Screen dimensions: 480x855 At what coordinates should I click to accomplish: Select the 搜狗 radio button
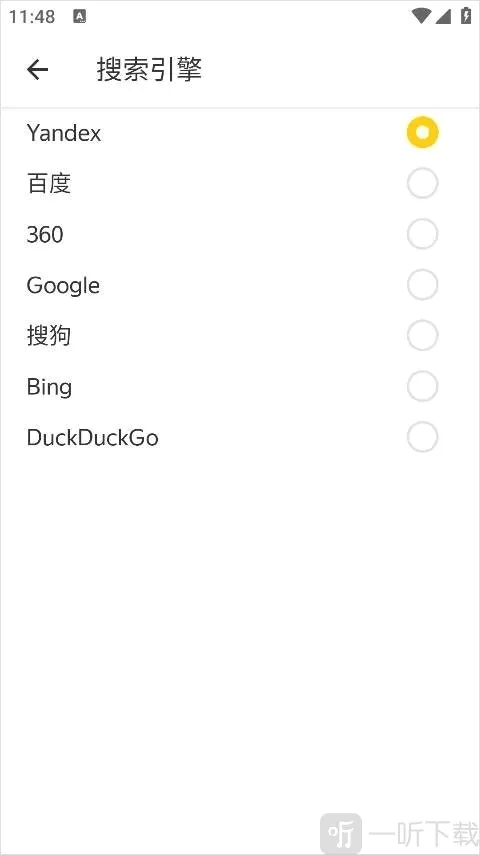pos(422,335)
